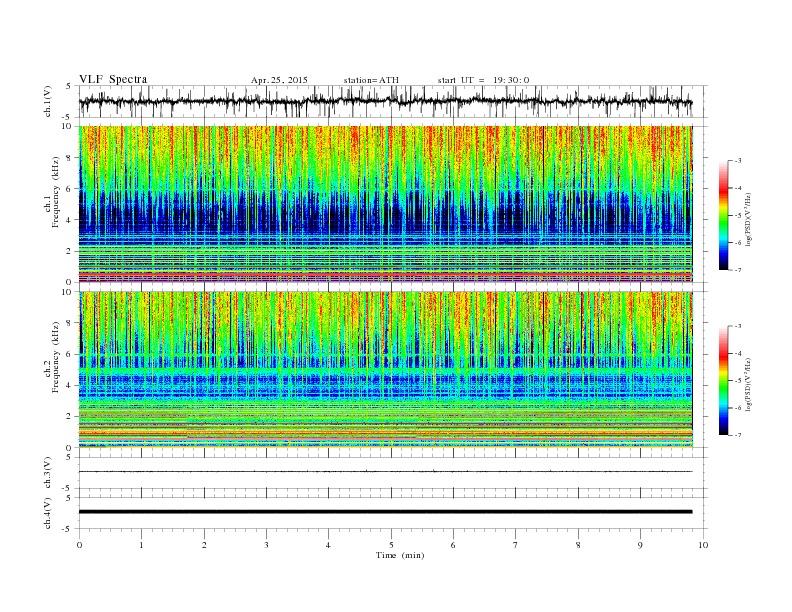The width and height of the screenshot is (792, 612).
Task: Click time axis tick label '0'
Action: click(79, 545)
